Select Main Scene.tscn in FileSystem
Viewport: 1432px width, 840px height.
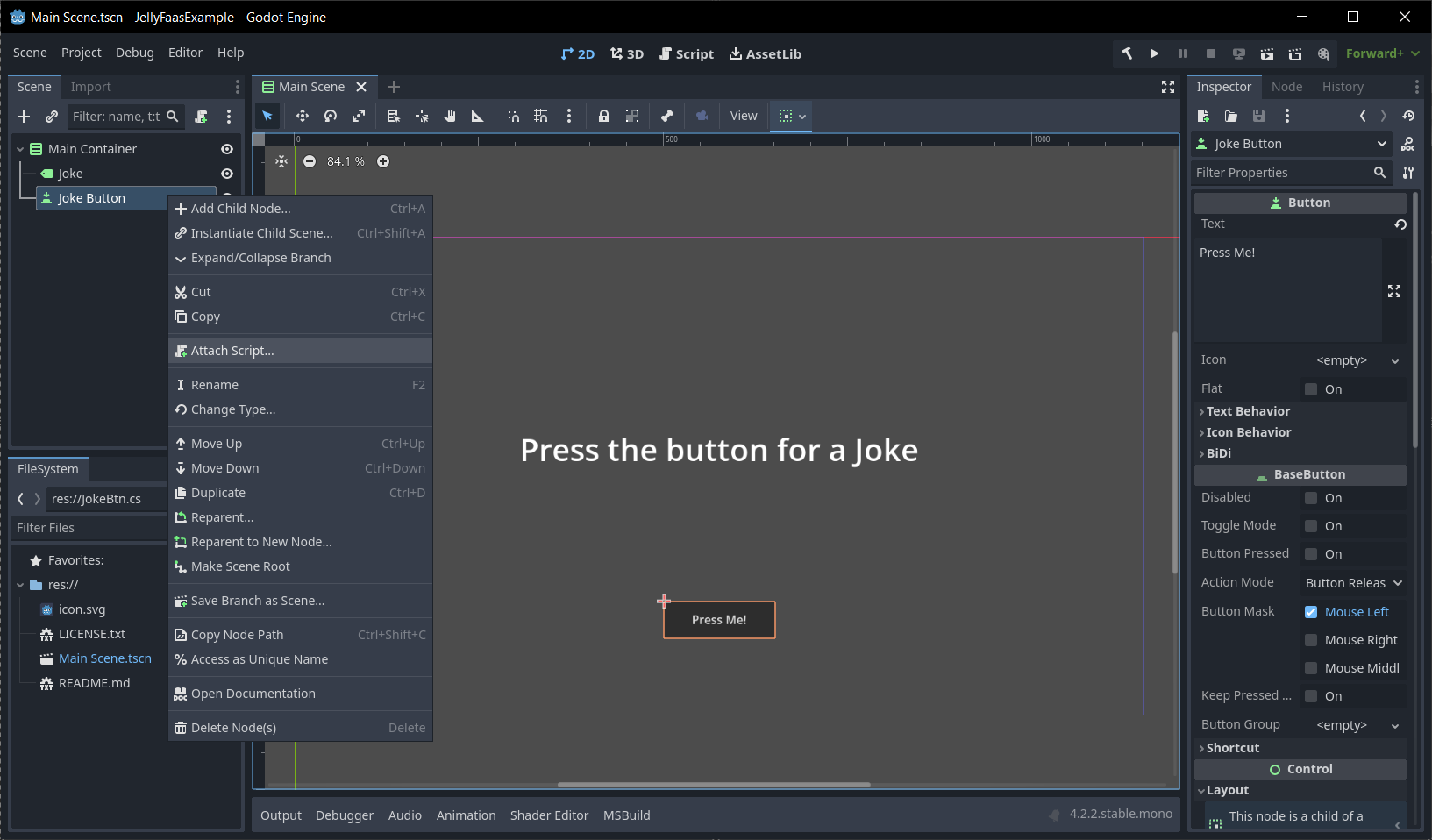coord(104,658)
